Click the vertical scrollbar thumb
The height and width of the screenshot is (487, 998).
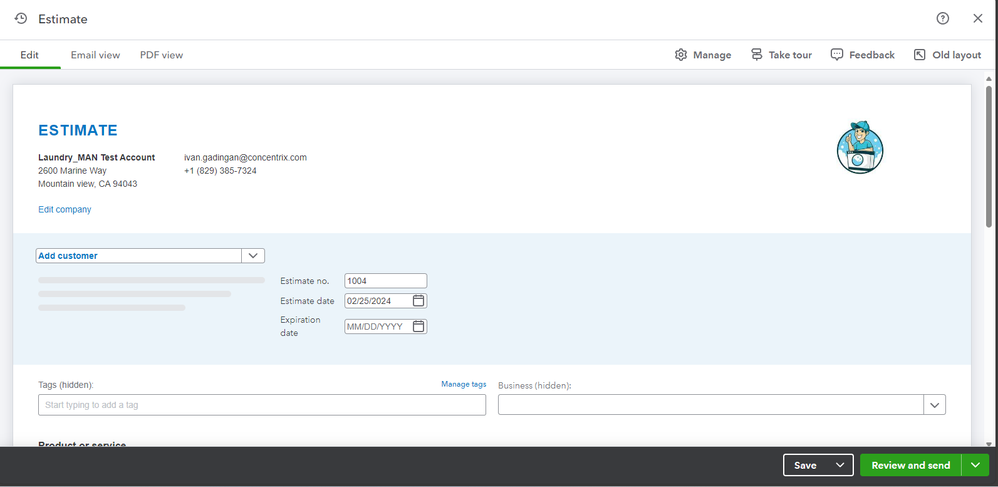point(988,156)
